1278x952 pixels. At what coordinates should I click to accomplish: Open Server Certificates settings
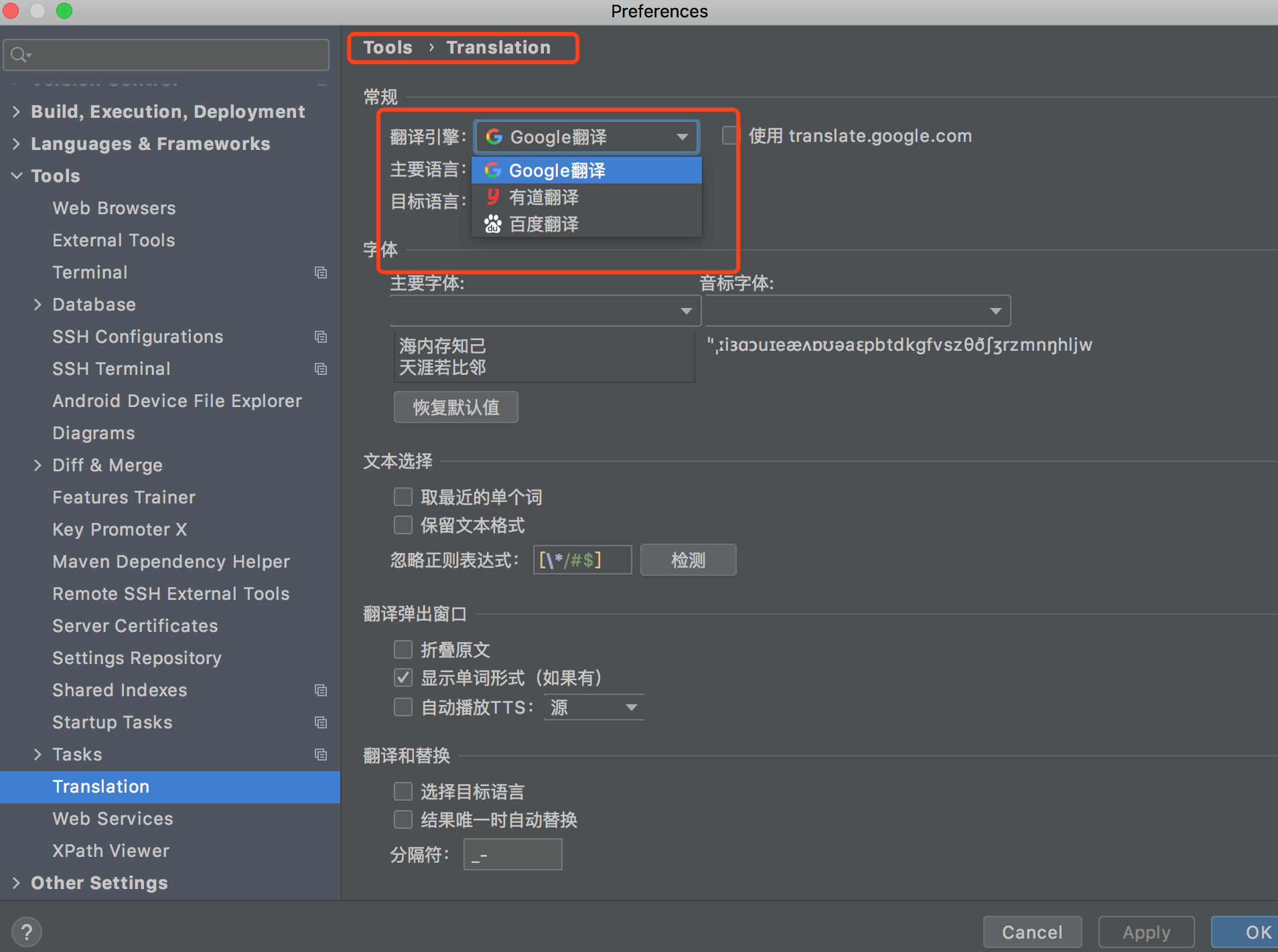coord(135,626)
